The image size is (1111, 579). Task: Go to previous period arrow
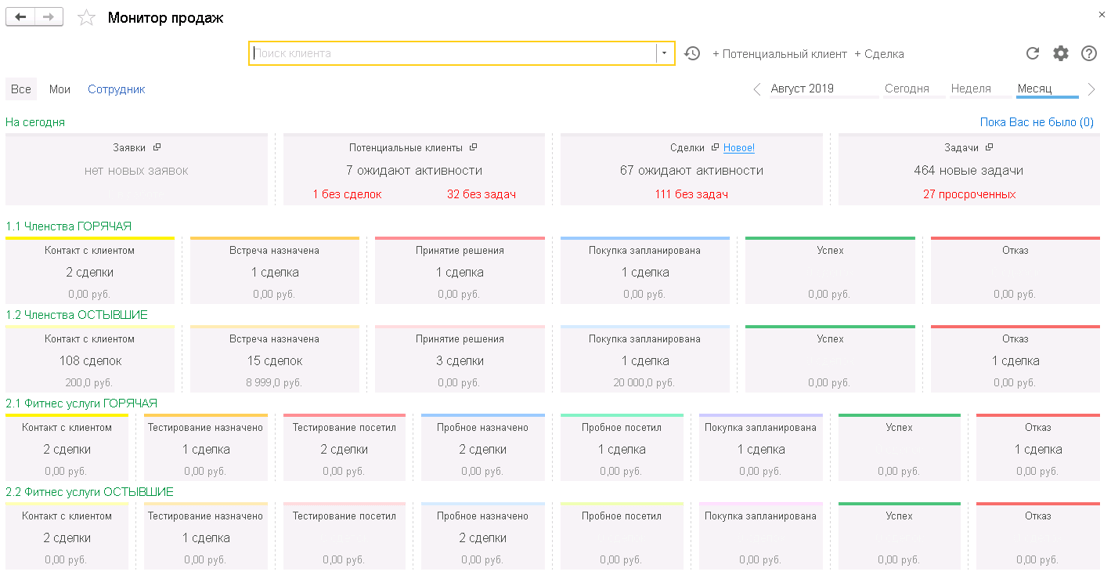click(757, 89)
